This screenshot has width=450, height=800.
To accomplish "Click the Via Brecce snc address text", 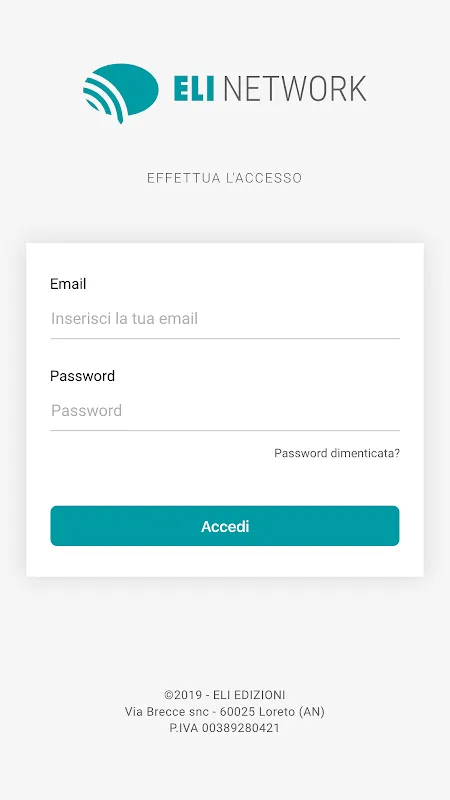I will (167, 711).
